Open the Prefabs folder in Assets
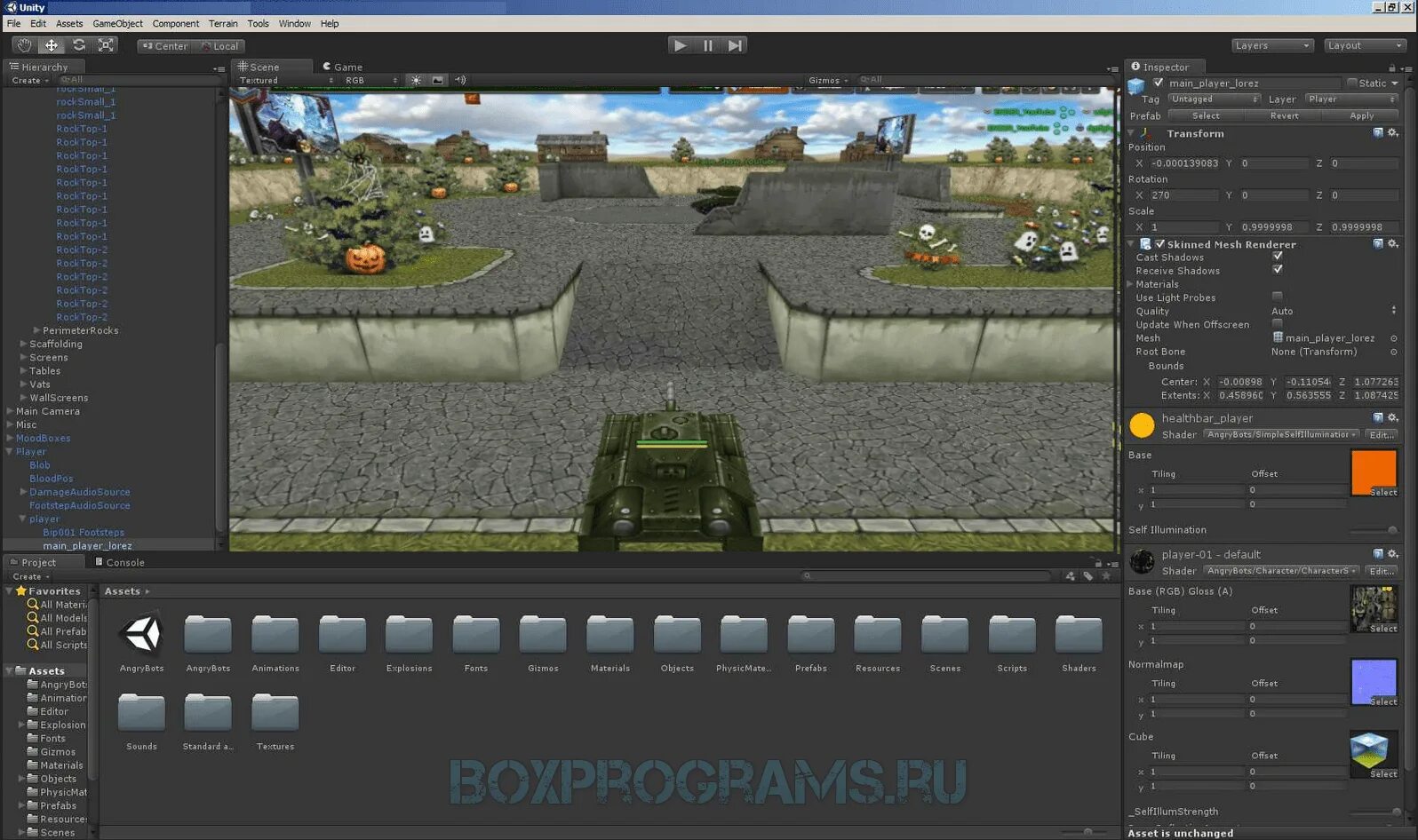 pyautogui.click(x=810, y=641)
